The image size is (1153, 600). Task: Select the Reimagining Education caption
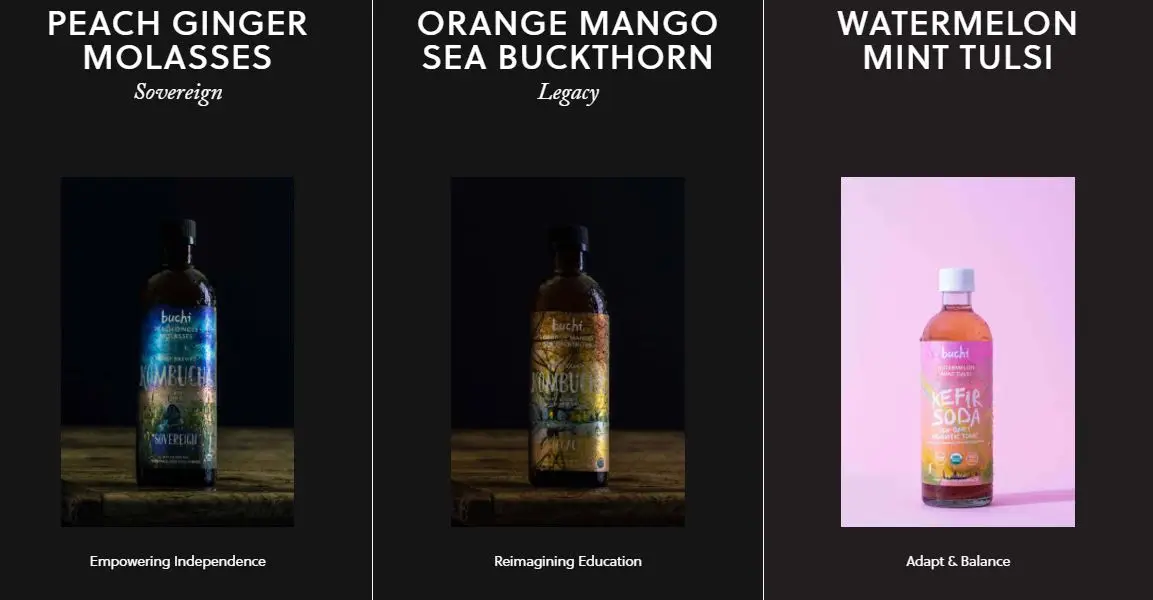point(568,561)
